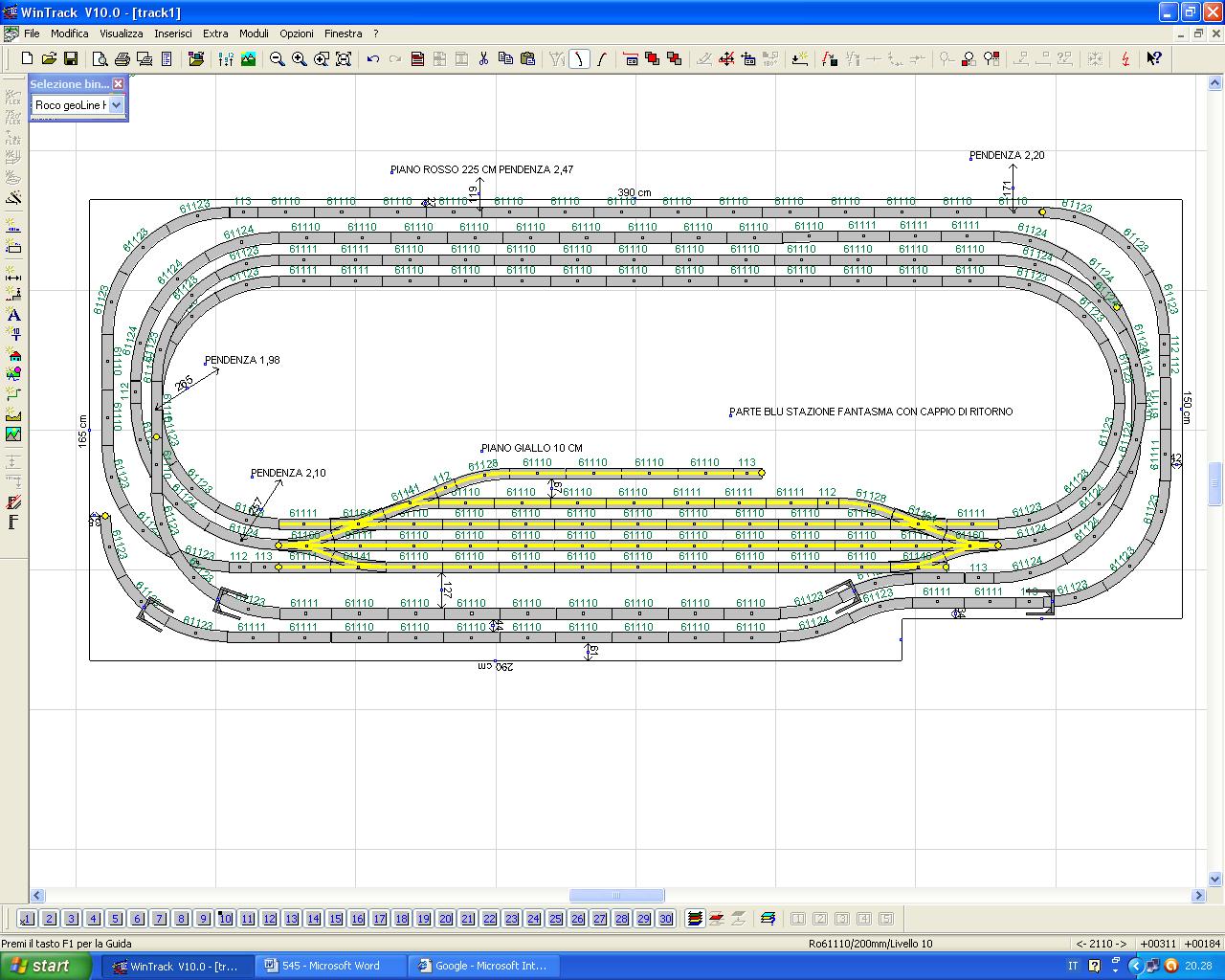Select the zoom-in magnifier tool

click(298, 58)
